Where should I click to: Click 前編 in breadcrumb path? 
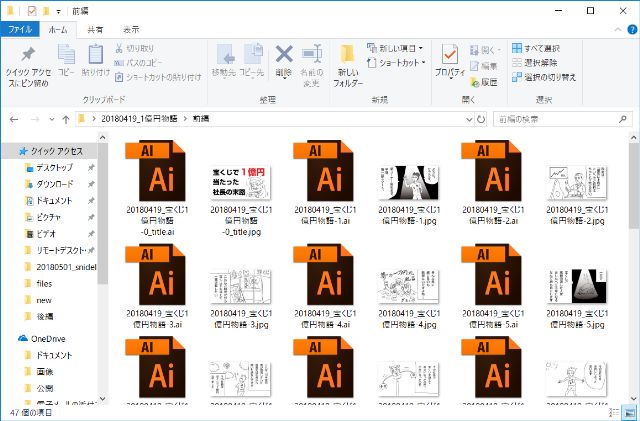pyautogui.click(x=201, y=119)
